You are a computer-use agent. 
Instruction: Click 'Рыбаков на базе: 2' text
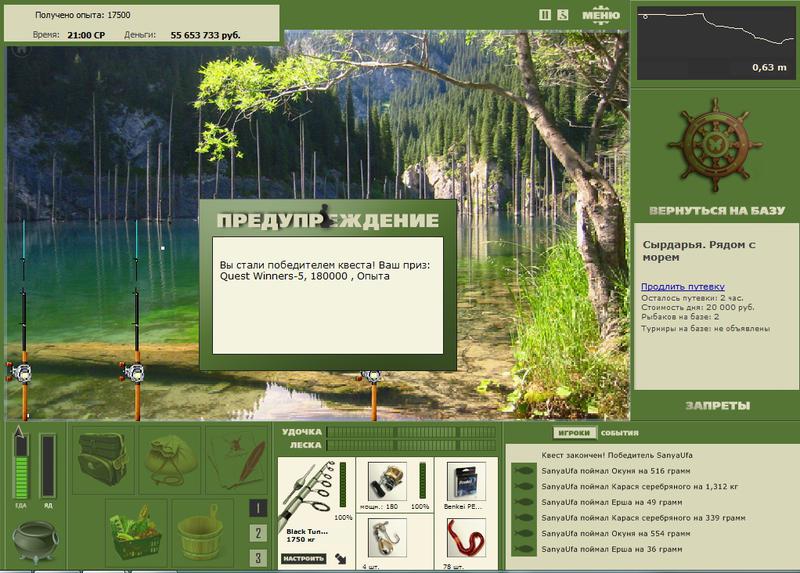tap(680, 317)
